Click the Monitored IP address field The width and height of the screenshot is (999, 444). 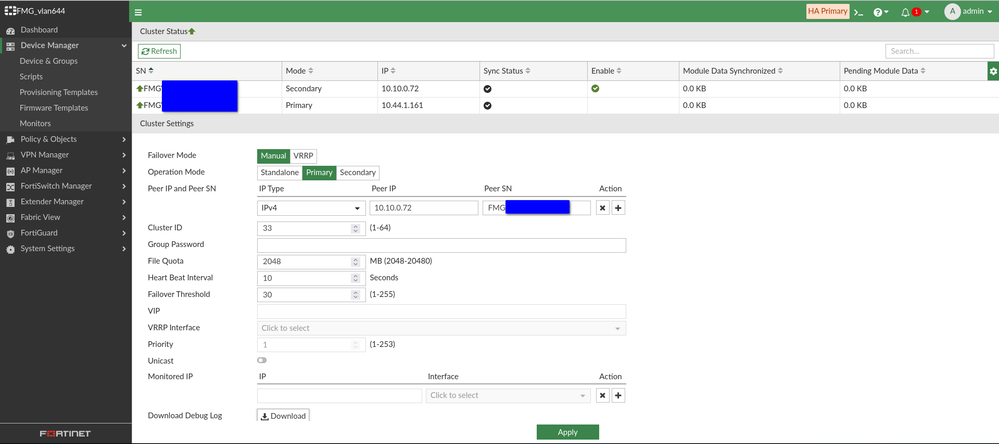click(340, 396)
